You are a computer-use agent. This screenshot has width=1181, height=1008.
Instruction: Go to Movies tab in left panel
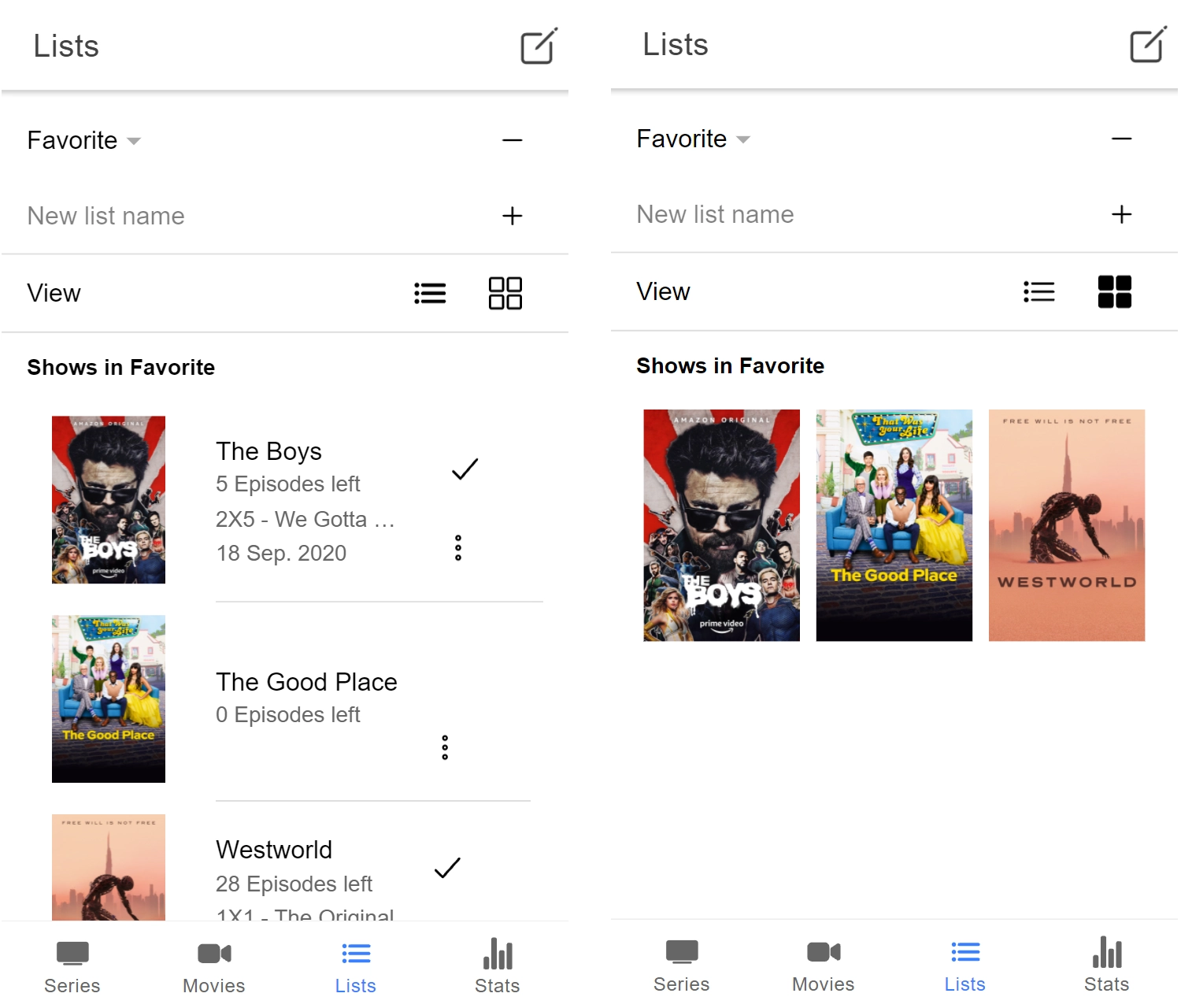[x=214, y=967]
